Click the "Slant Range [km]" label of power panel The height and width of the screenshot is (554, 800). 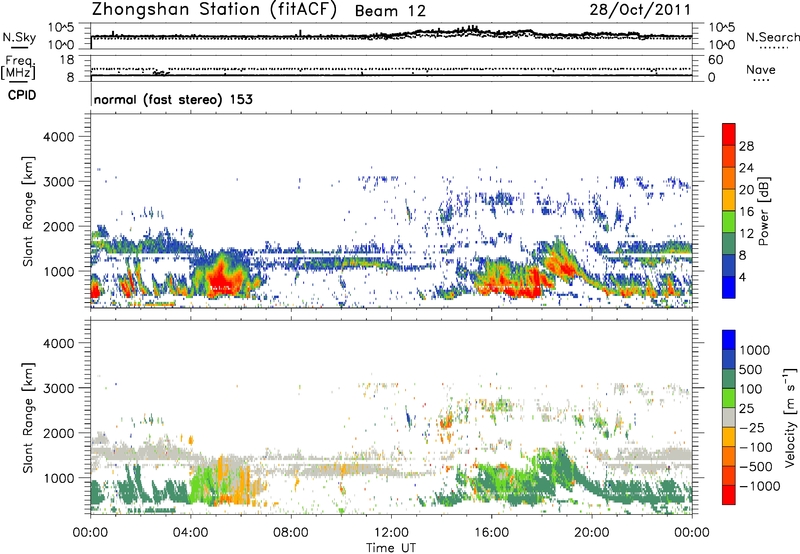coord(28,211)
